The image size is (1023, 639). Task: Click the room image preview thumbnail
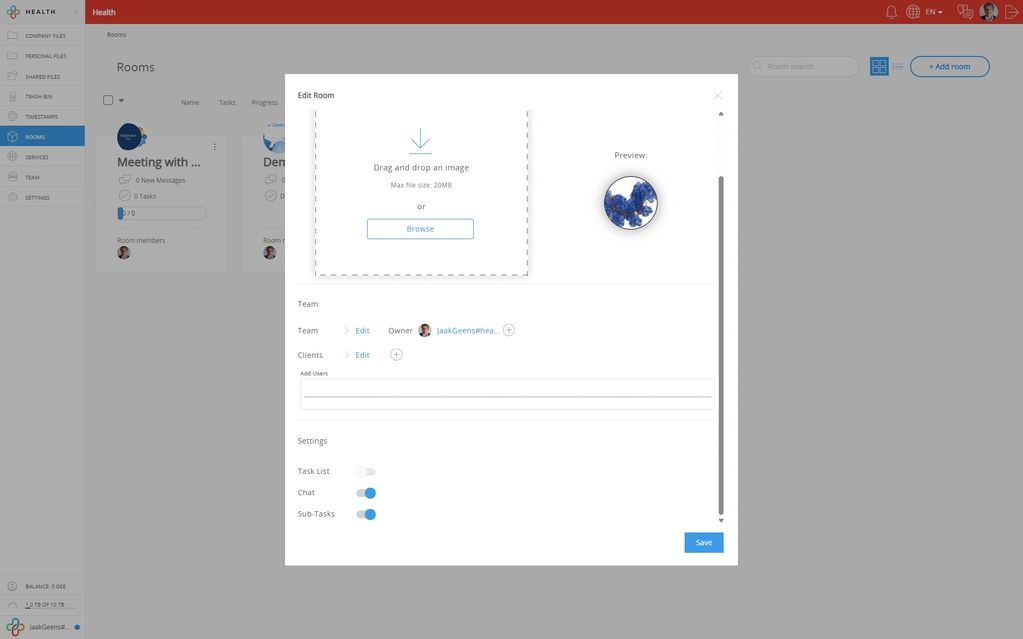tap(630, 203)
